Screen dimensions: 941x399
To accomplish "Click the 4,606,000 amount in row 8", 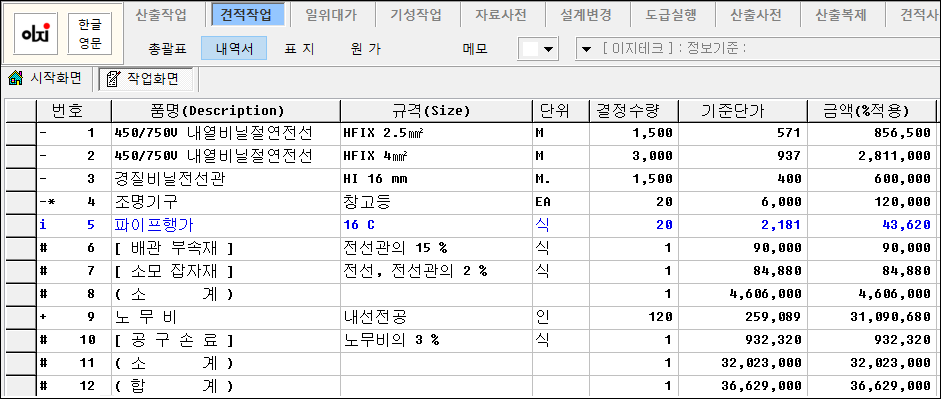I will [x=871, y=295].
